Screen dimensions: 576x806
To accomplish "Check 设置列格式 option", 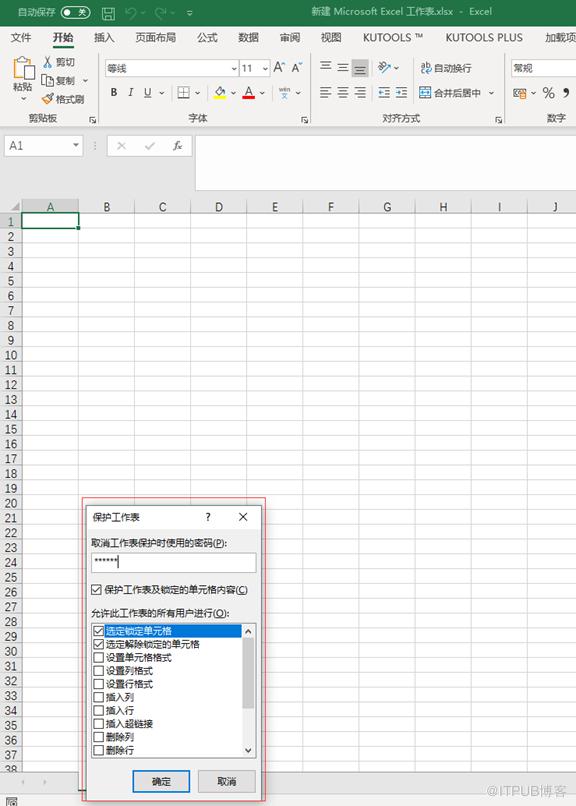I will pyautogui.click(x=99, y=671).
